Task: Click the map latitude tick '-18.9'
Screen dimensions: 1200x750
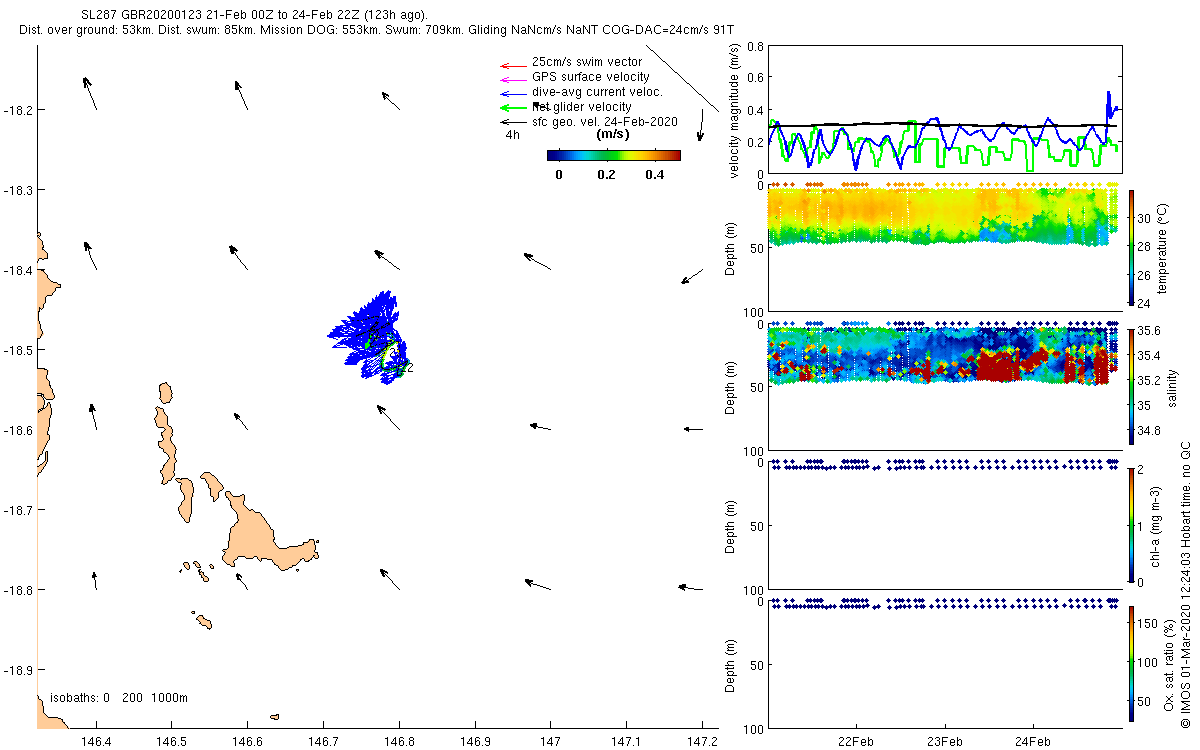Action: 18,670
